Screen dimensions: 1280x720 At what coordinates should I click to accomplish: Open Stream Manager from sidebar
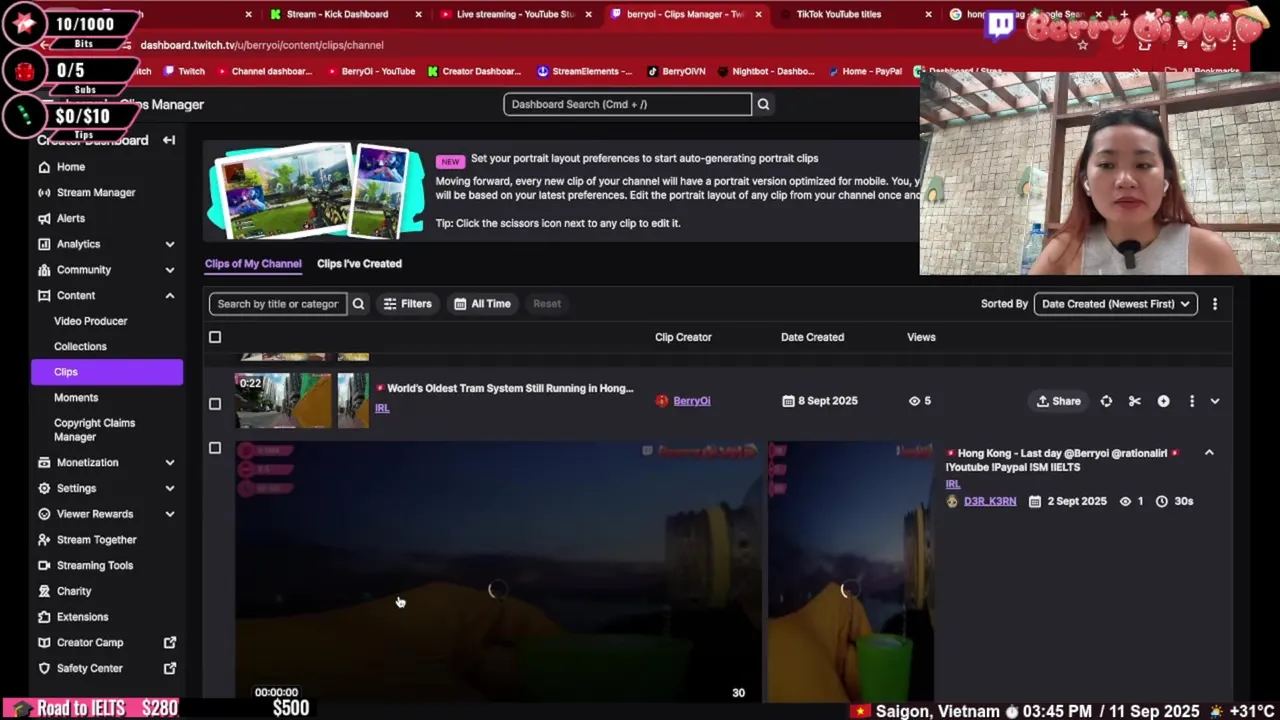pyautogui.click(x=96, y=192)
